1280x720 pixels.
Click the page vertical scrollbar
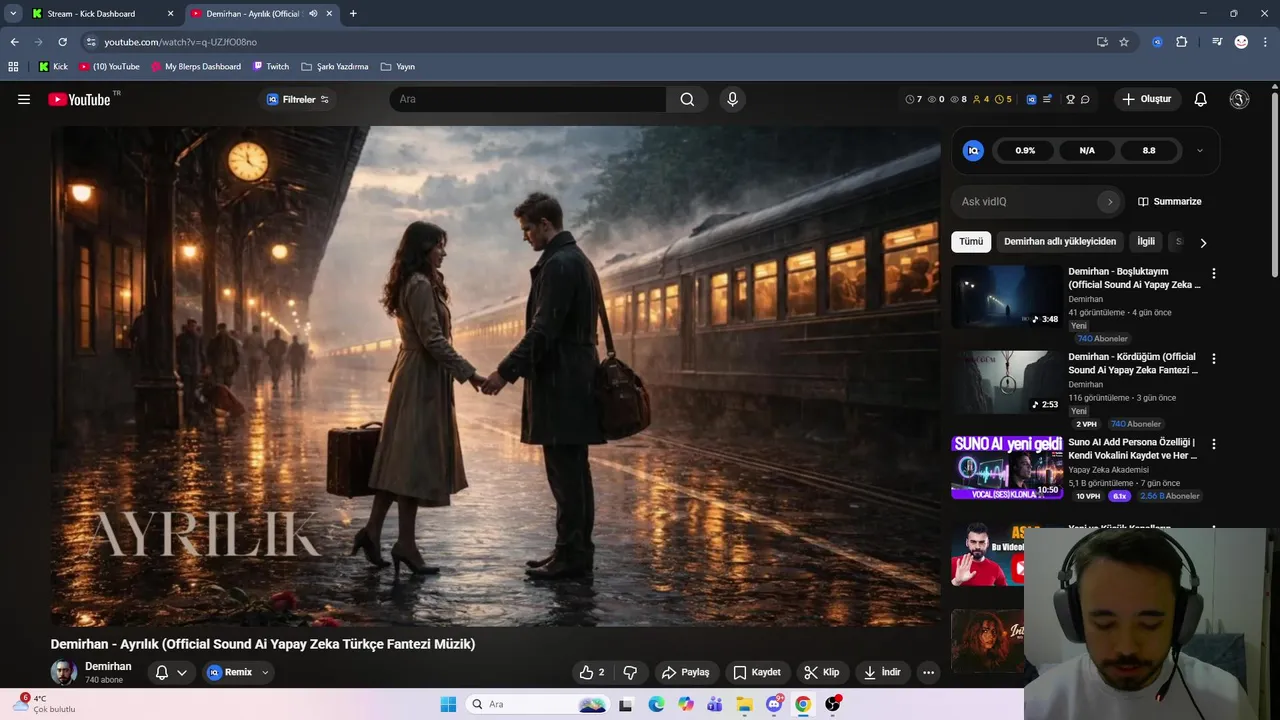click(x=1274, y=185)
